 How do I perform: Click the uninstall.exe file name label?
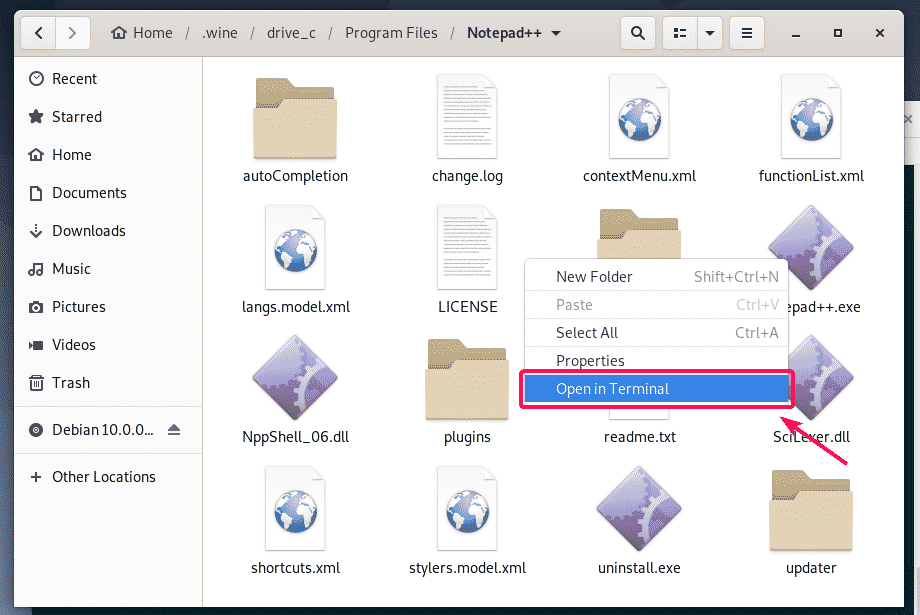click(639, 567)
